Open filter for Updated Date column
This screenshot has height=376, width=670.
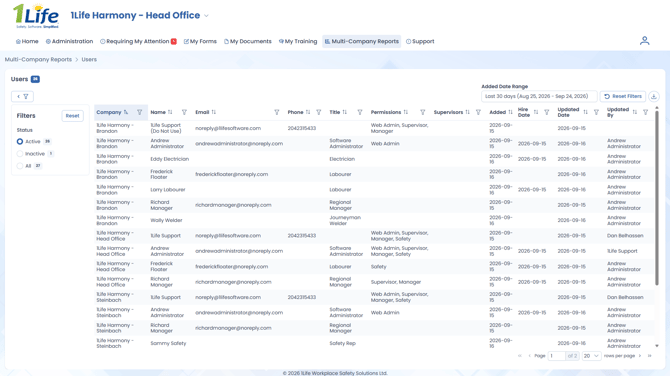596,112
